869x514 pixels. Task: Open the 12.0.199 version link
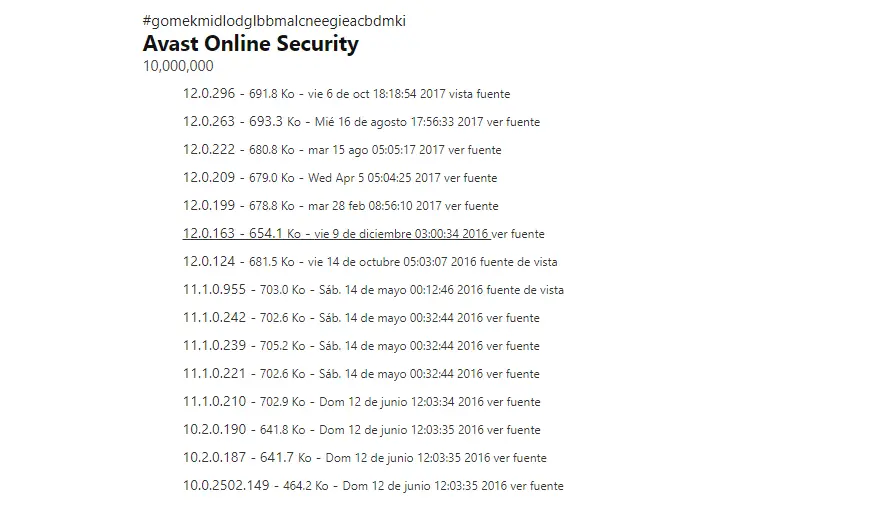coord(208,206)
